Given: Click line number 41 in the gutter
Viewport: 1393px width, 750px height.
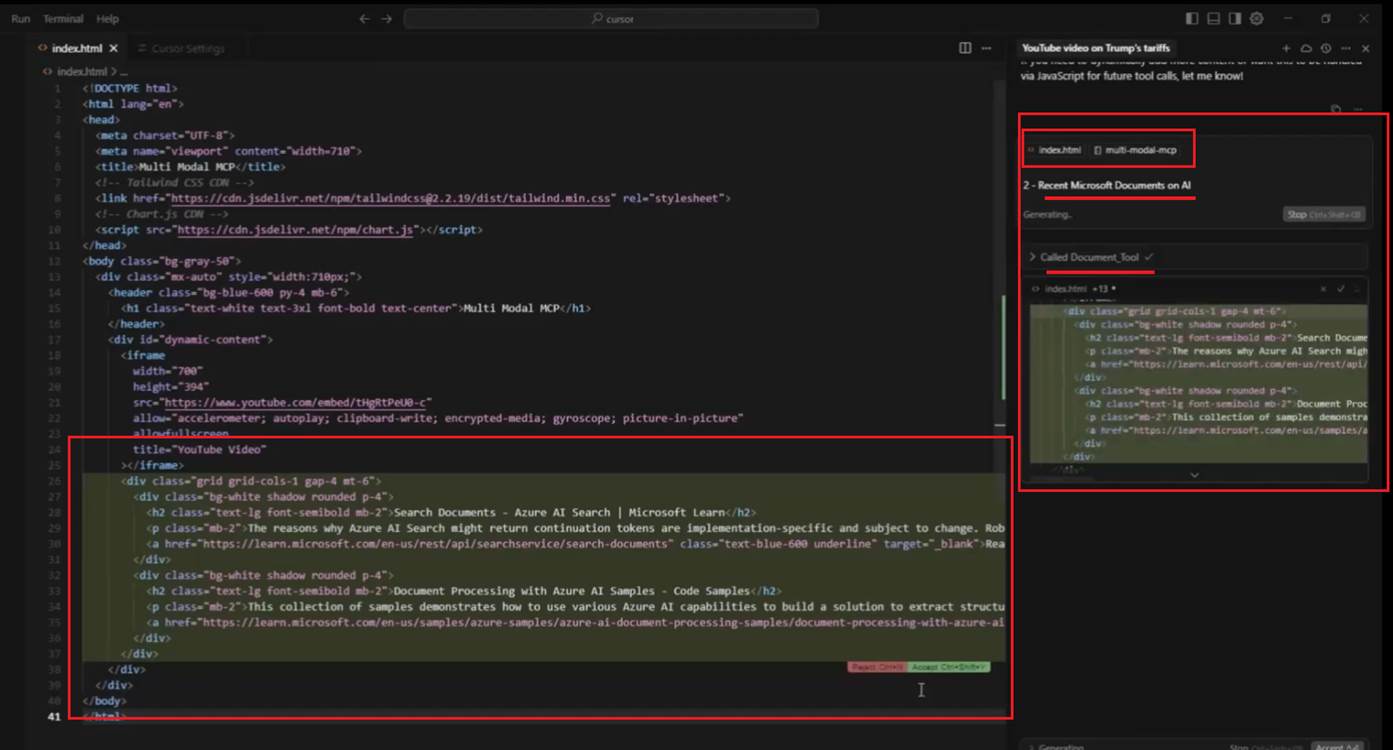Looking at the screenshot, I should [x=54, y=716].
